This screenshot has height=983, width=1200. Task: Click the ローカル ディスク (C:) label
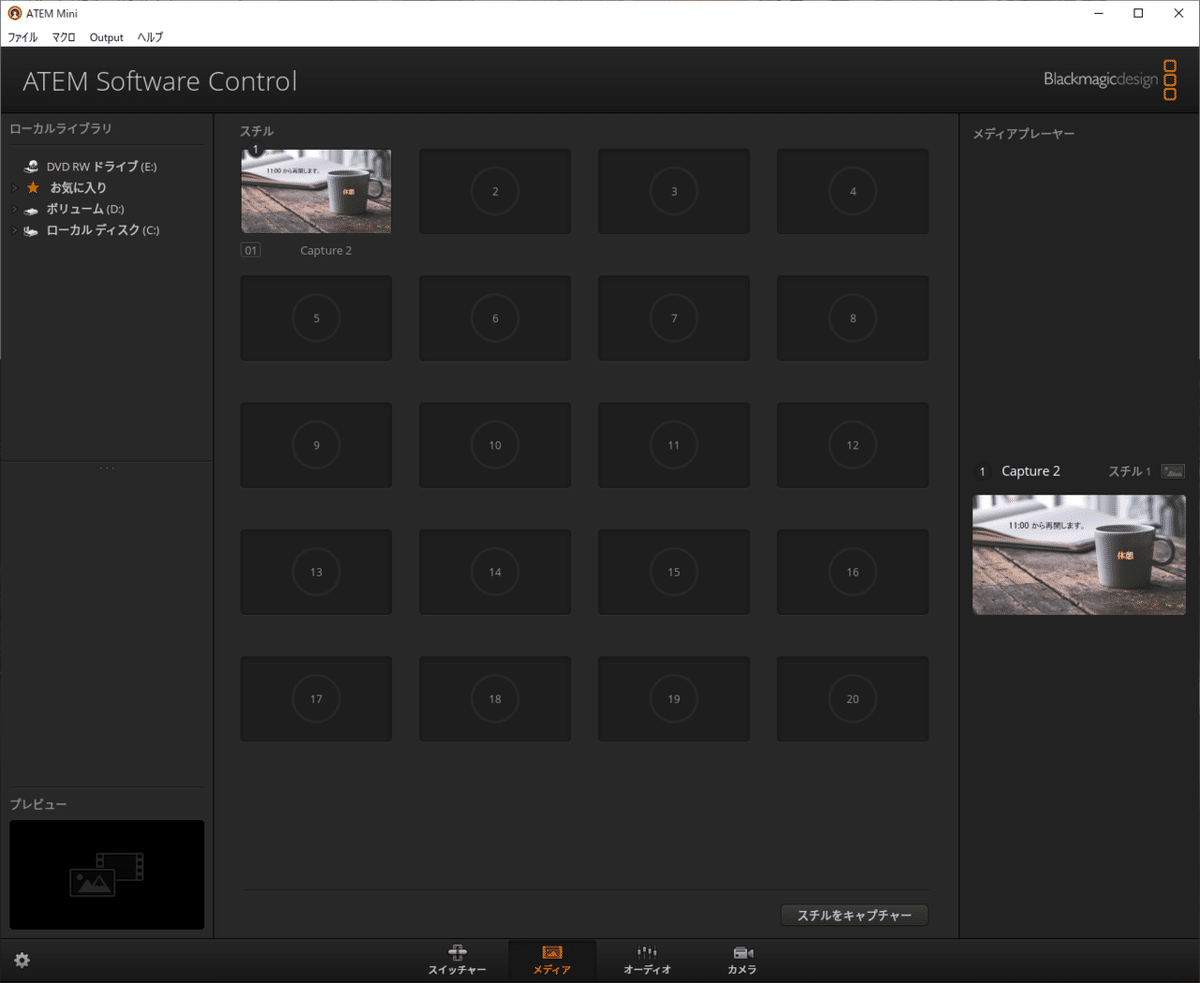(103, 231)
